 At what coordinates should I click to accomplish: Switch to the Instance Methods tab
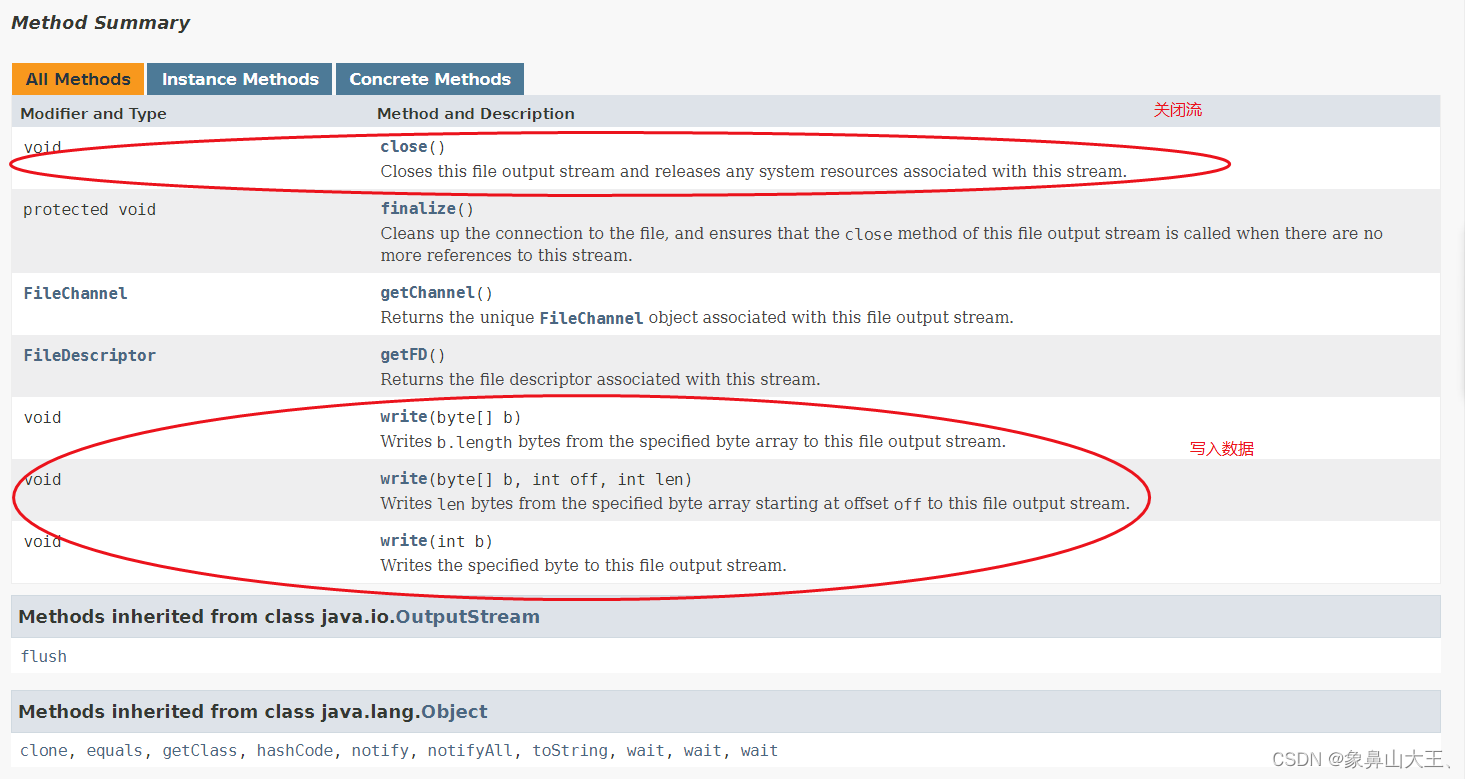pos(239,78)
